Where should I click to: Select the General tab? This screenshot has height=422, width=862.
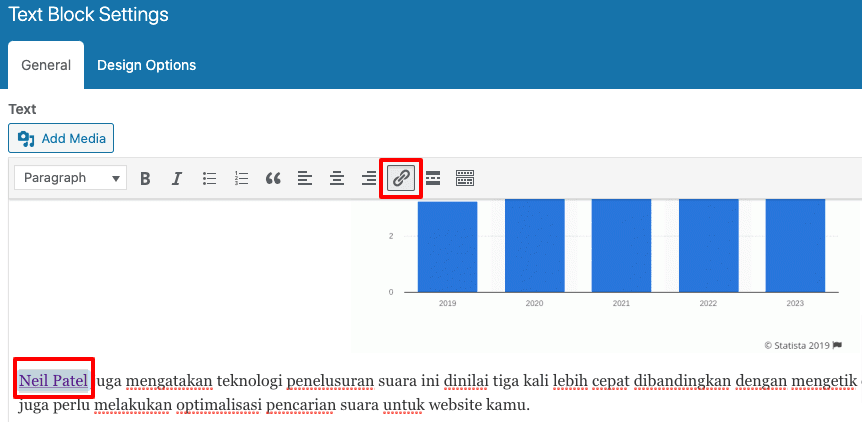[x=46, y=65]
